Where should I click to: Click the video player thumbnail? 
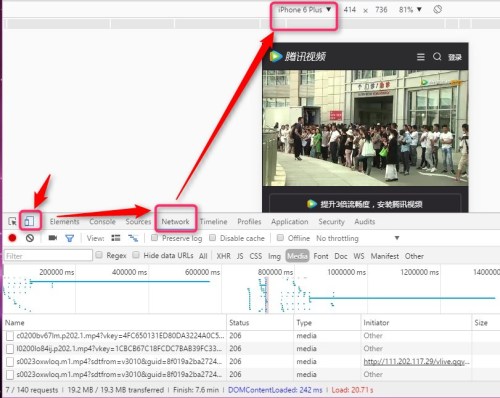coord(365,128)
